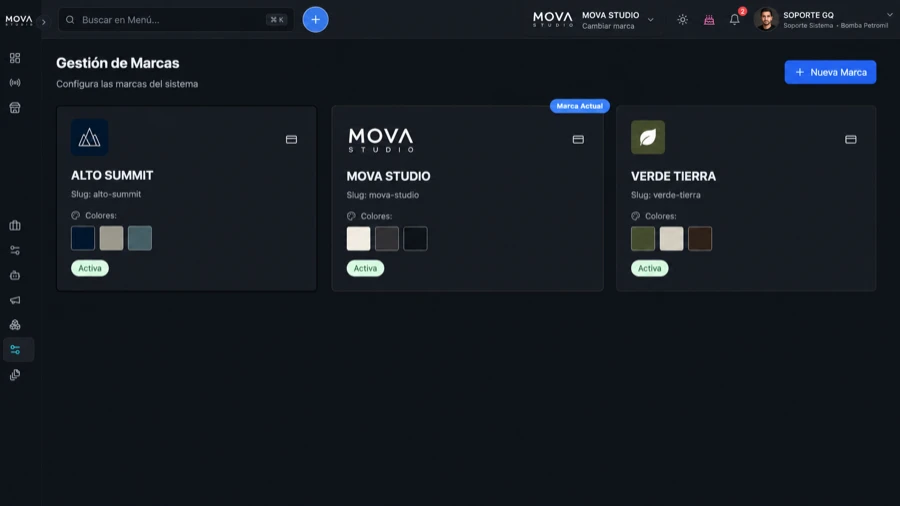Open the store icon in sidebar
900x506 pixels.
(15, 107)
